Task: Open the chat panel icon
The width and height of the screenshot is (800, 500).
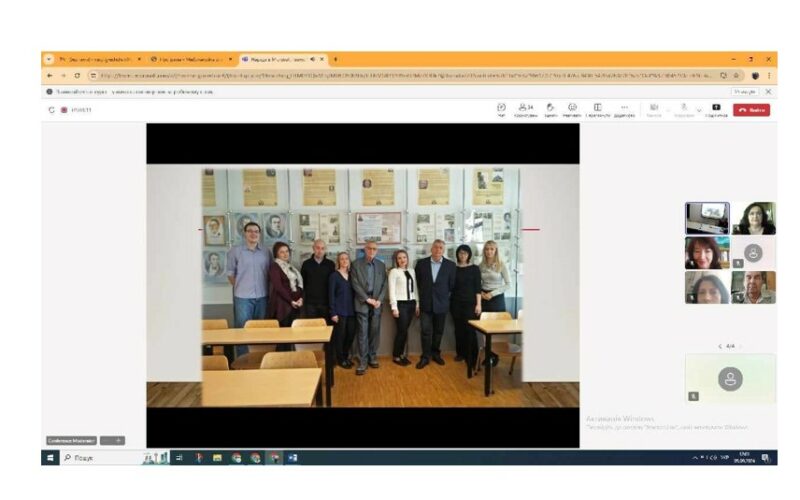Action: [x=501, y=108]
